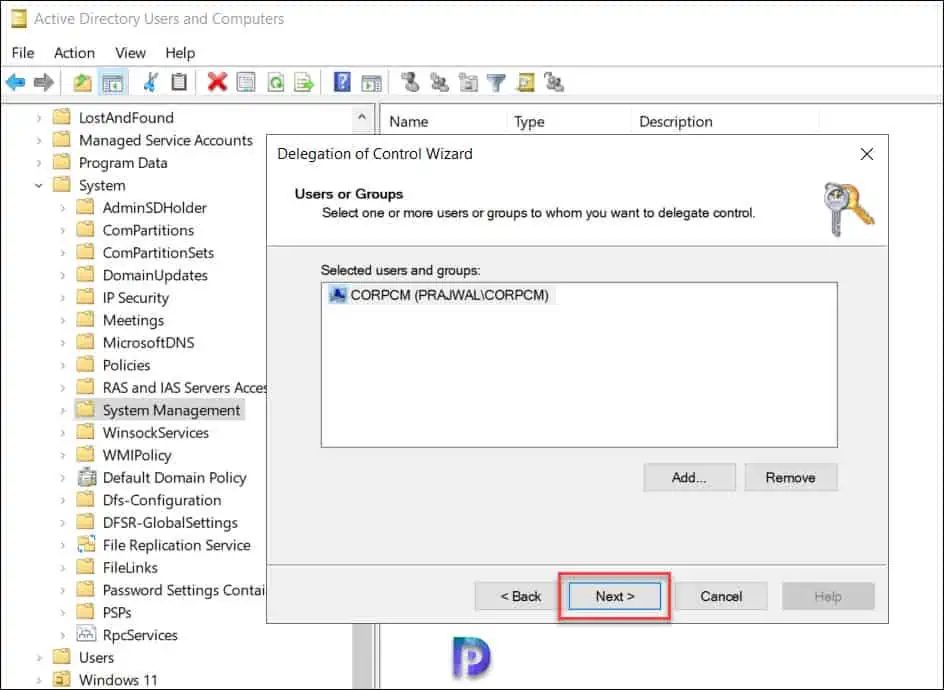Click the Export List icon
Viewport: 944px width, 690px height.
[304, 82]
